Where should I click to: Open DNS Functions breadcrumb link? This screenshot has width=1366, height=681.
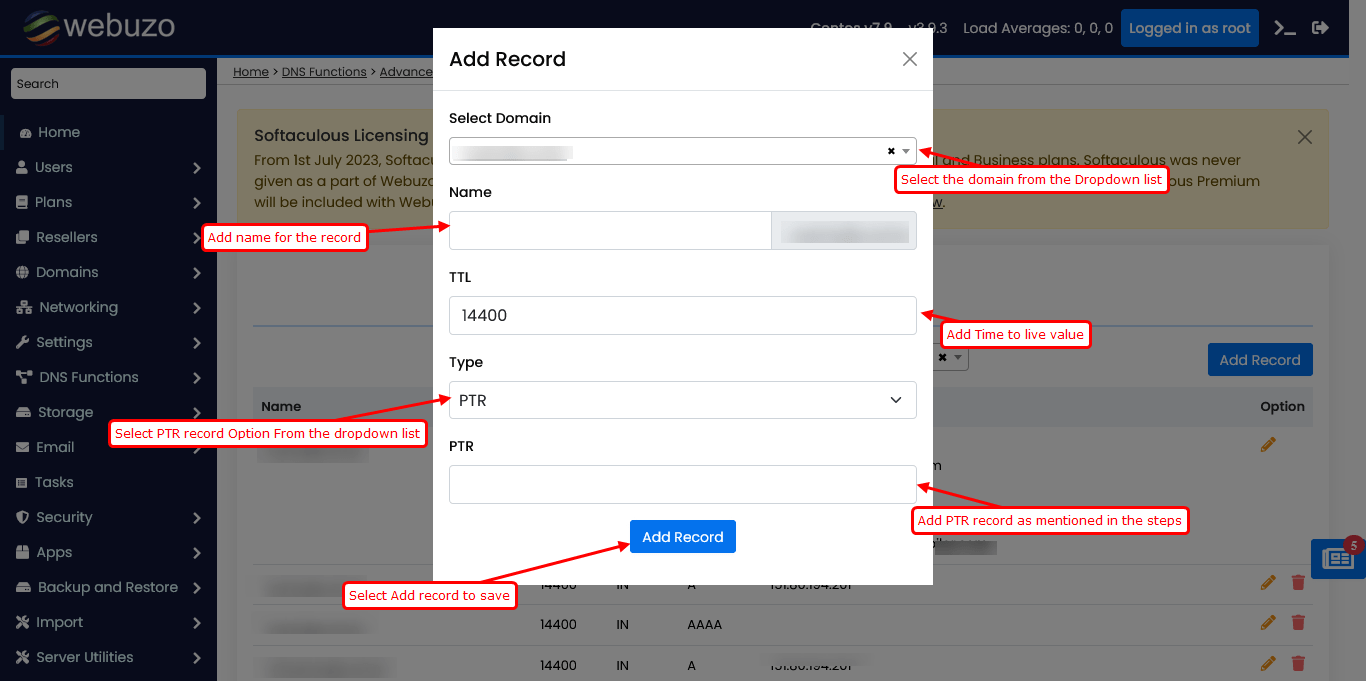click(x=324, y=72)
